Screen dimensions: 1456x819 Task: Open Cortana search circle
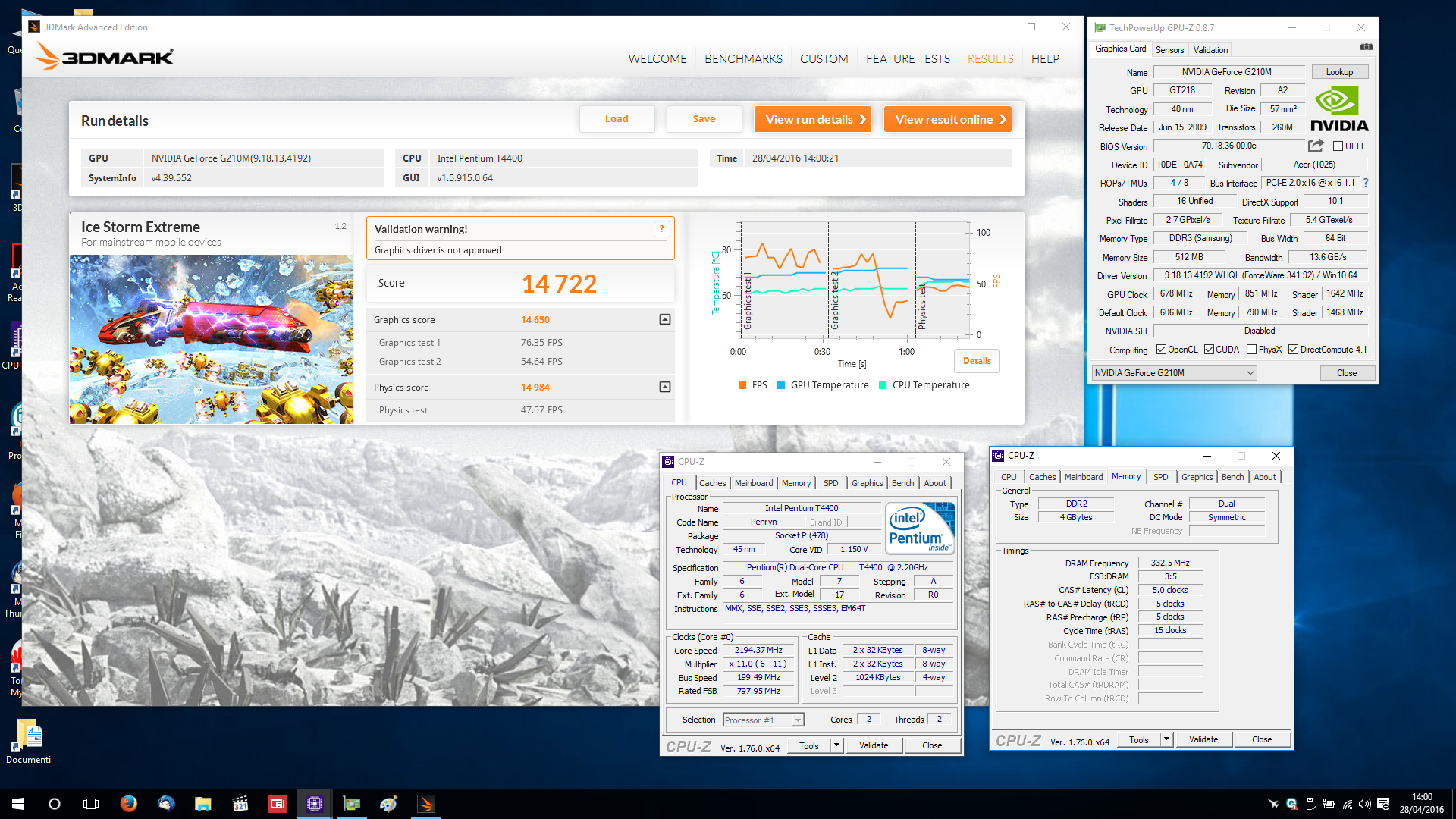click(55, 804)
